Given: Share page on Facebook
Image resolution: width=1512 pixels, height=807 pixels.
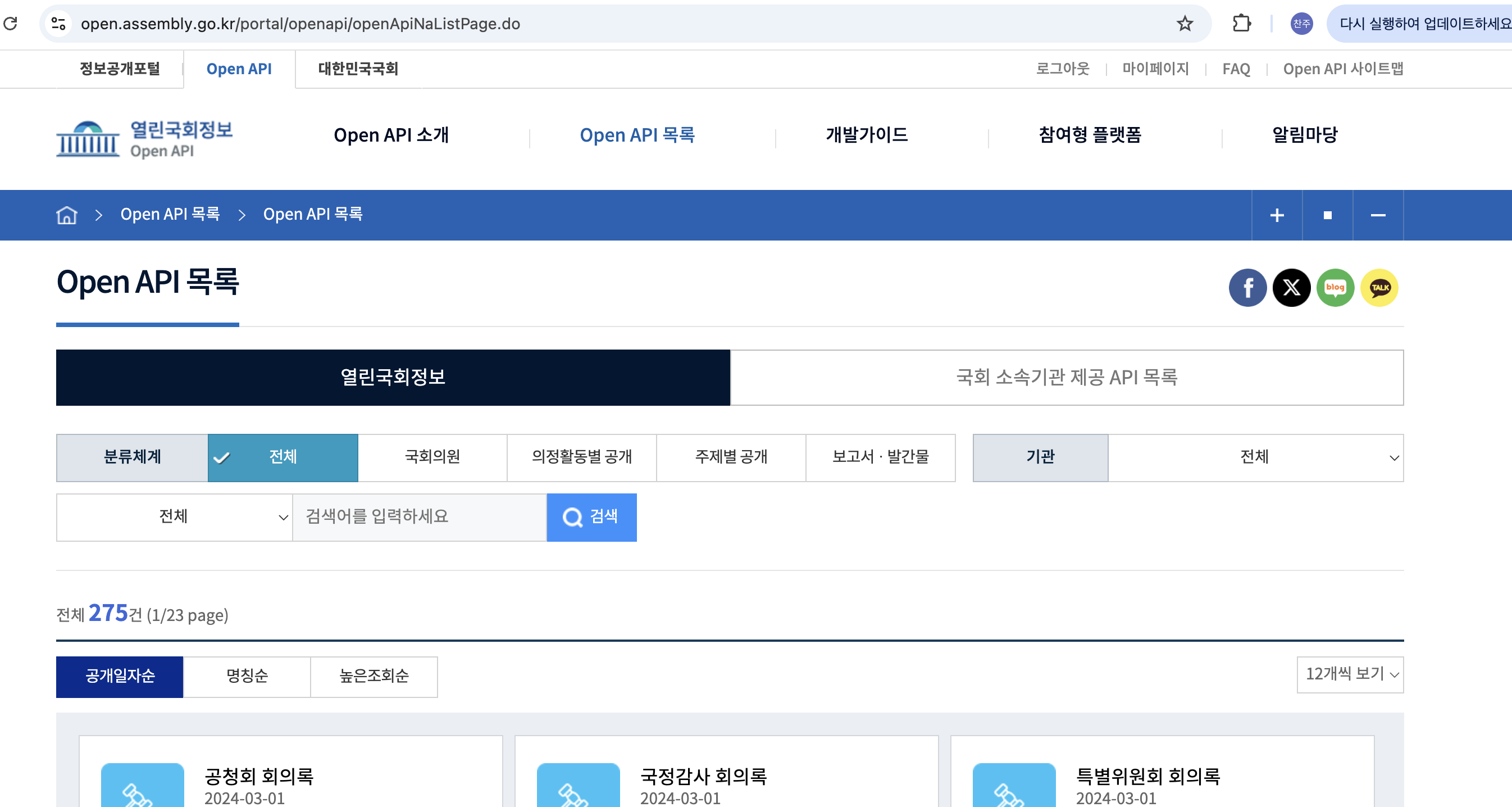Looking at the screenshot, I should point(1247,288).
